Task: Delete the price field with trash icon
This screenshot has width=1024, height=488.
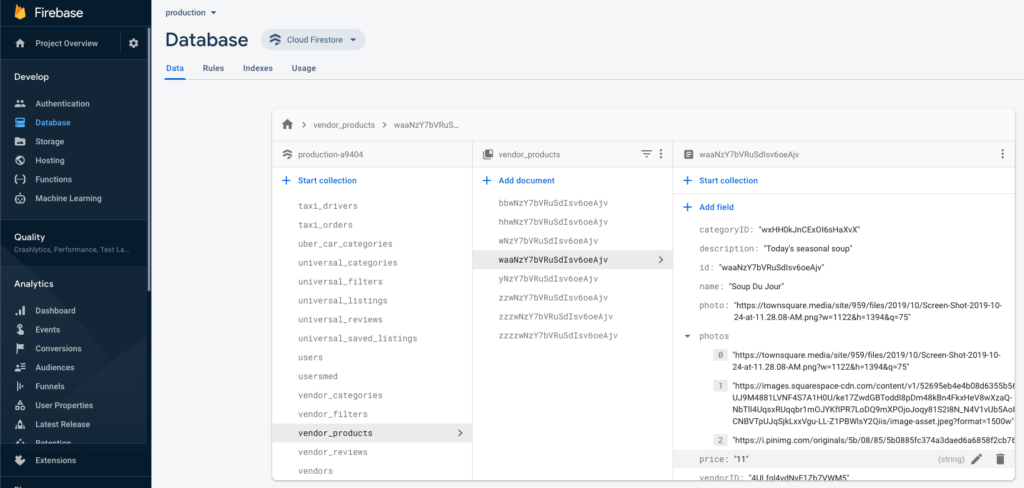Action: pyautogui.click(x=999, y=459)
